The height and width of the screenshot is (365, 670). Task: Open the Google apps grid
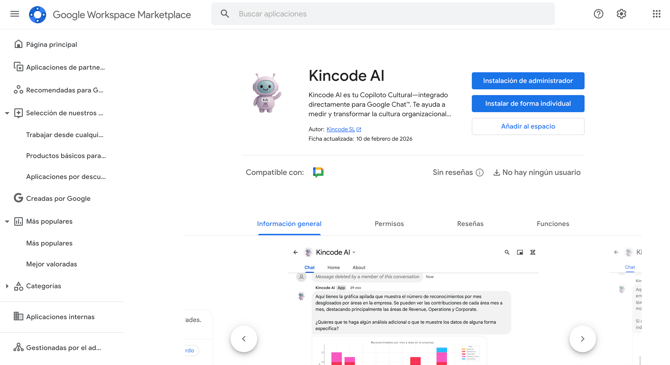click(656, 14)
